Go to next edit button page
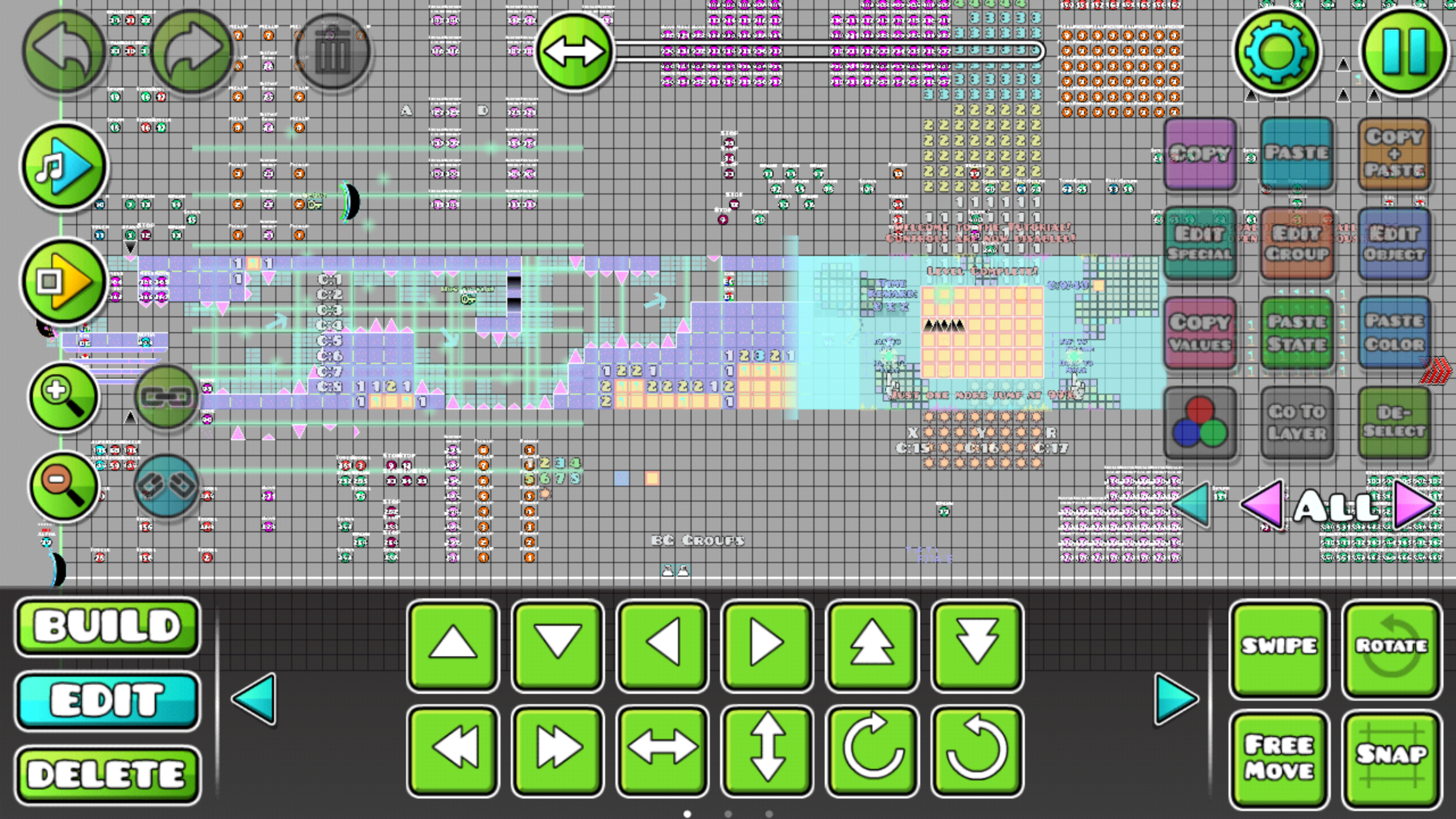 coord(1176,700)
